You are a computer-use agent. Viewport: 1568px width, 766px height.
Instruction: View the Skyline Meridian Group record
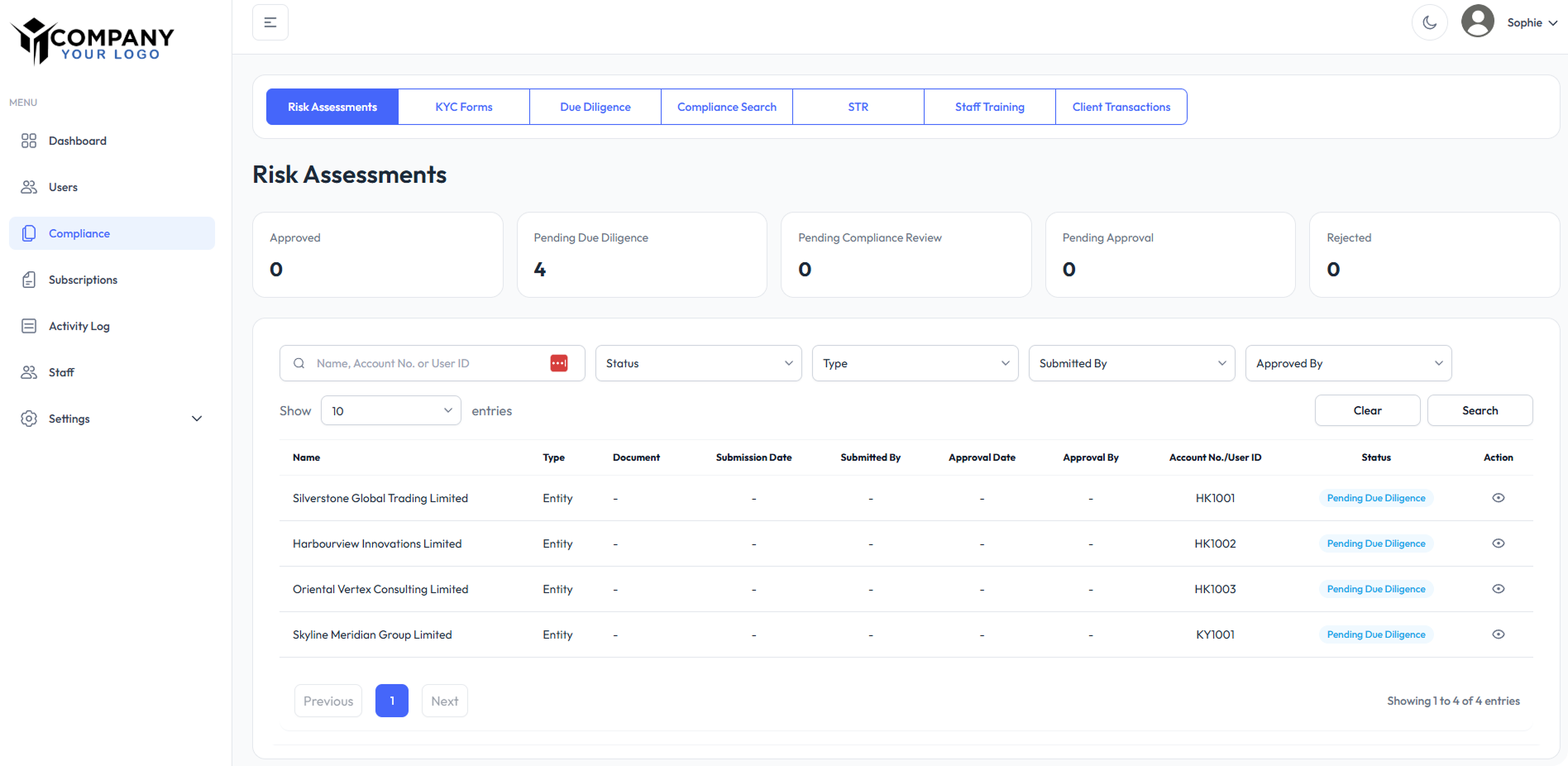(x=1499, y=634)
